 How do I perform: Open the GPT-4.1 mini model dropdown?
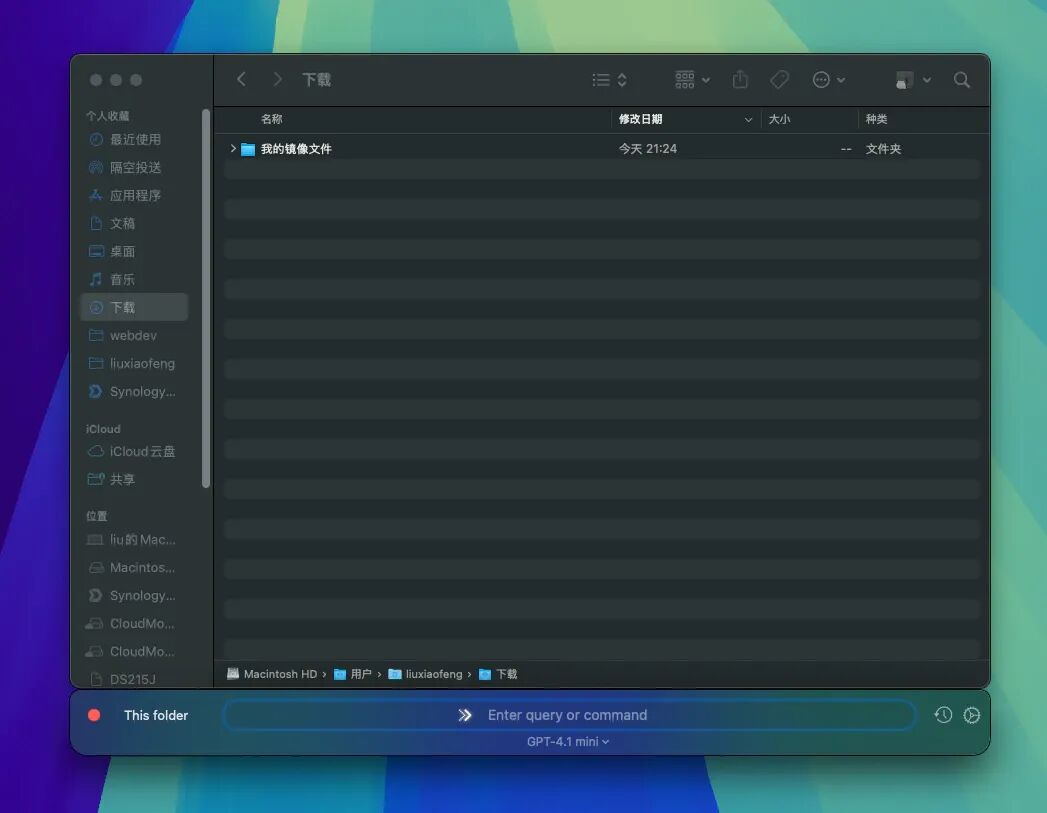point(568,742)
